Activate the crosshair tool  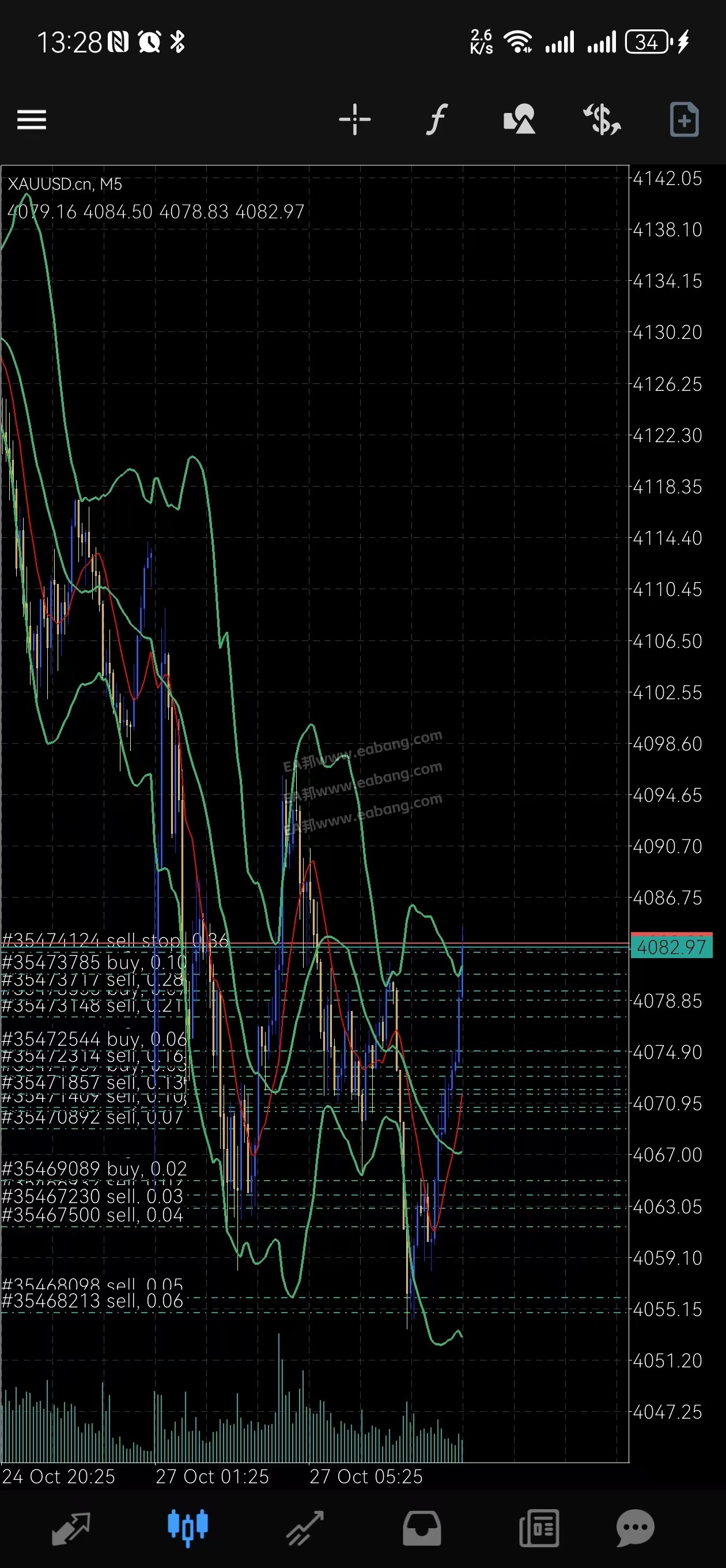pos(355,119)
